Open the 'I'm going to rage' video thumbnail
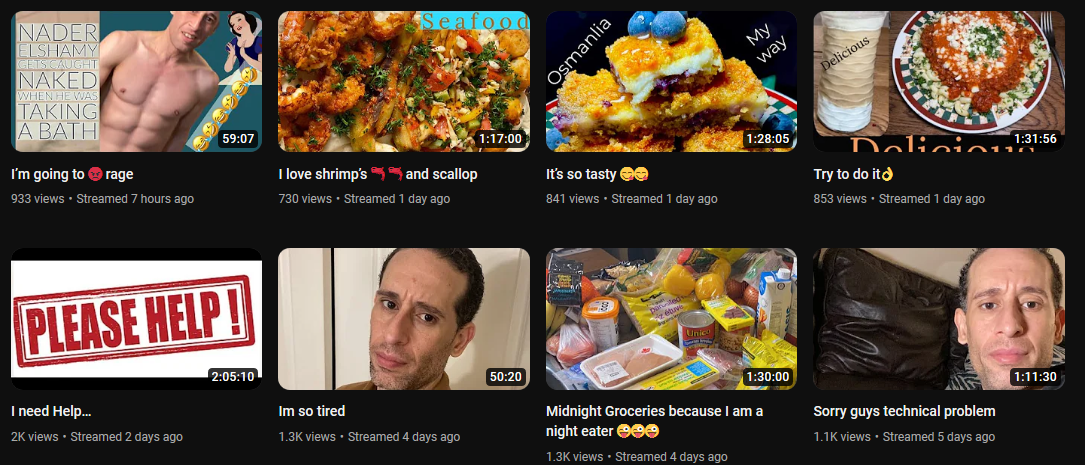Viewport: 1085px width, 465px height. [x=136, y=81]
